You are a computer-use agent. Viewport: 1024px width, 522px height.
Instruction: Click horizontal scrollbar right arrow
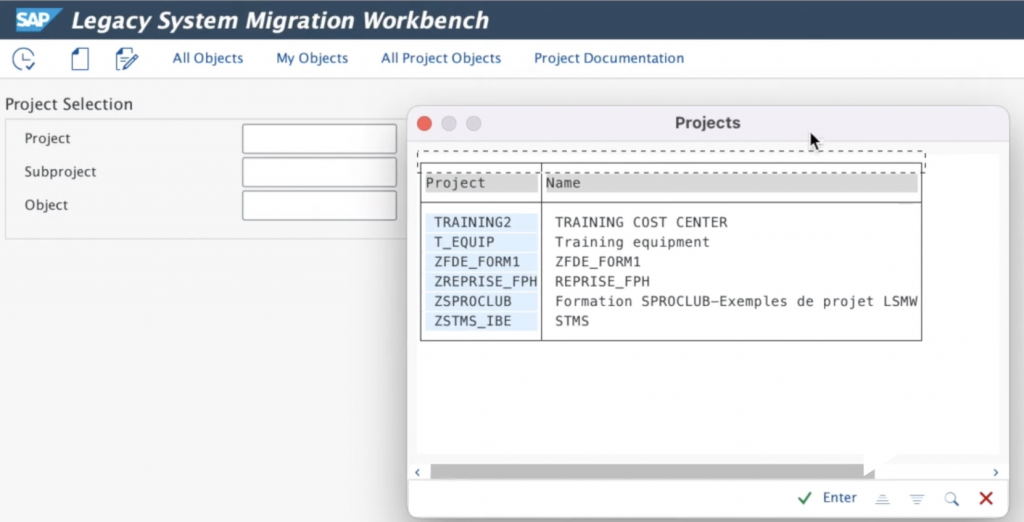coord(995,472)
